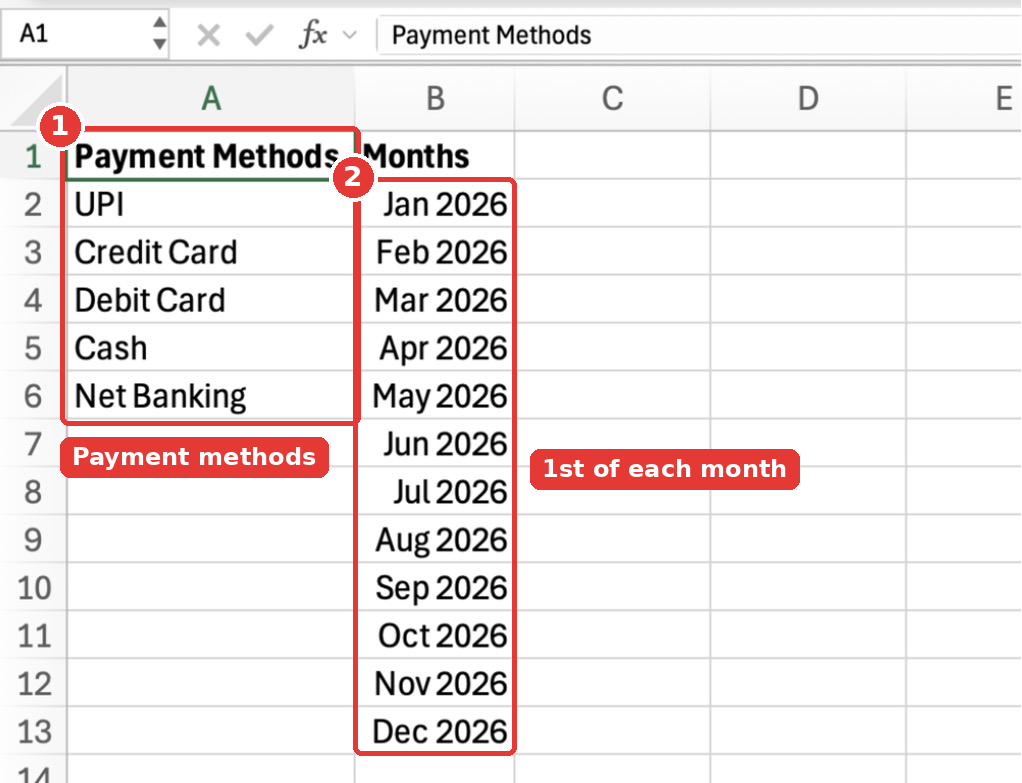Select the Jan 2026 cell

435,204
